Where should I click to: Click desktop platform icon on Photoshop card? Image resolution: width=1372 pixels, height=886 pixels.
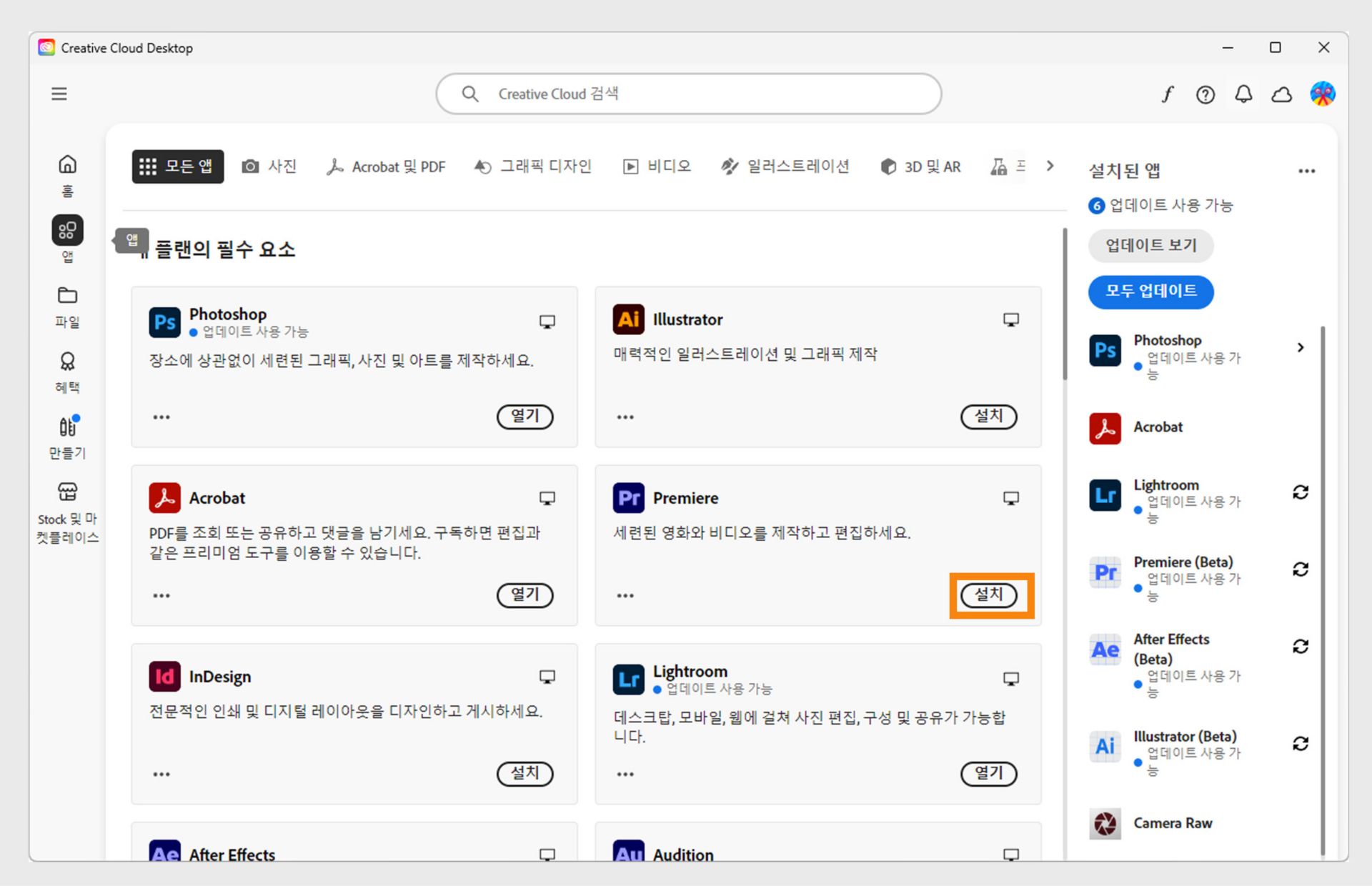click(547, 322)
